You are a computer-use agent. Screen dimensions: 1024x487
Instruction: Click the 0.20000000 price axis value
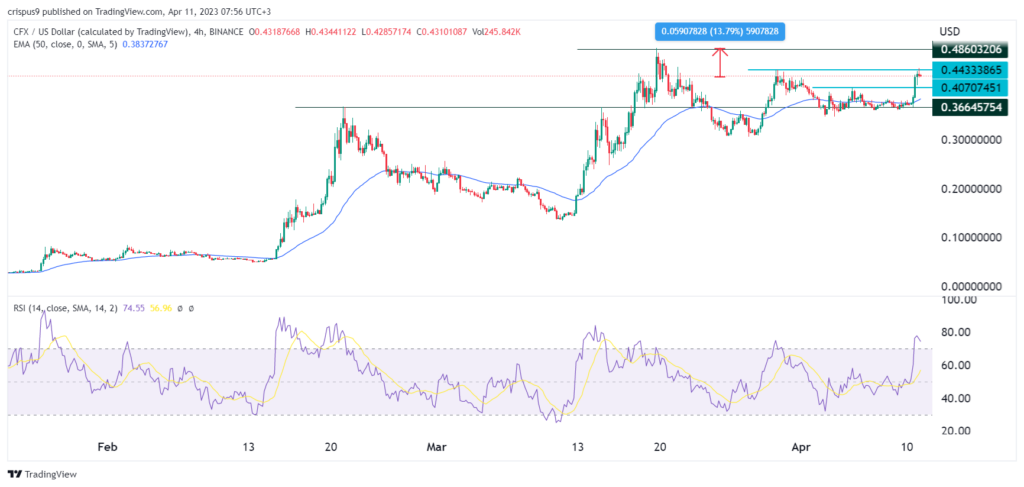(x=970, y=188)
